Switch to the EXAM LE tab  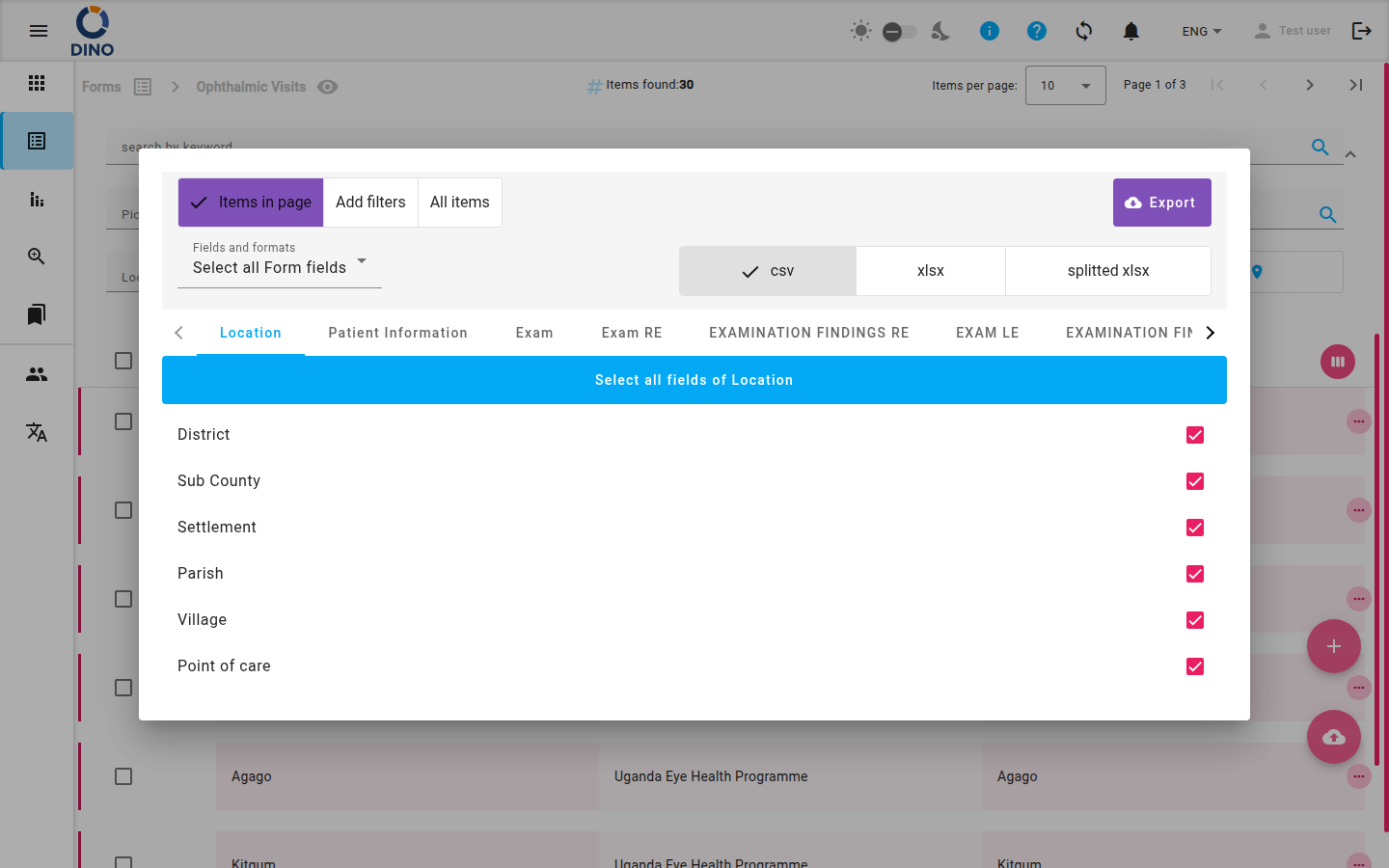coord(988,333)
